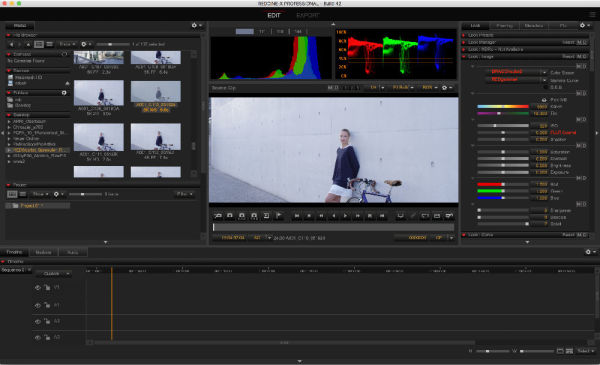This screenshot has height=365, width=600.
Task: Adjust the Kelvin color temperature slider
Action: click(502, 107)
